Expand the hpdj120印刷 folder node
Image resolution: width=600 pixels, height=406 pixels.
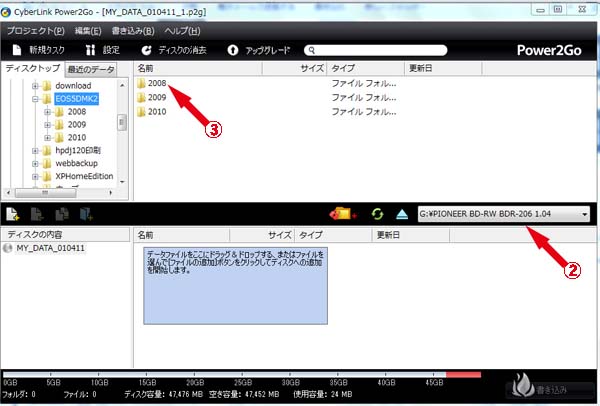tap(35, 150)
